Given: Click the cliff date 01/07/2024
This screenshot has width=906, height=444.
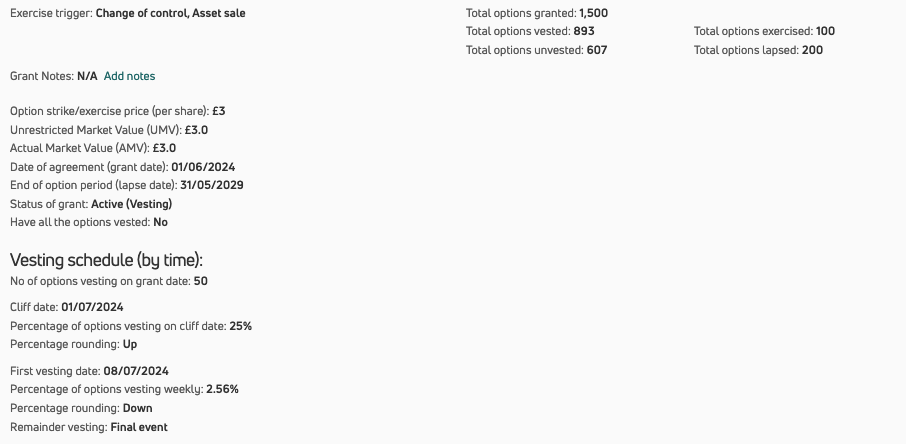Looking at the screenshot, I should tap(92, 307).
